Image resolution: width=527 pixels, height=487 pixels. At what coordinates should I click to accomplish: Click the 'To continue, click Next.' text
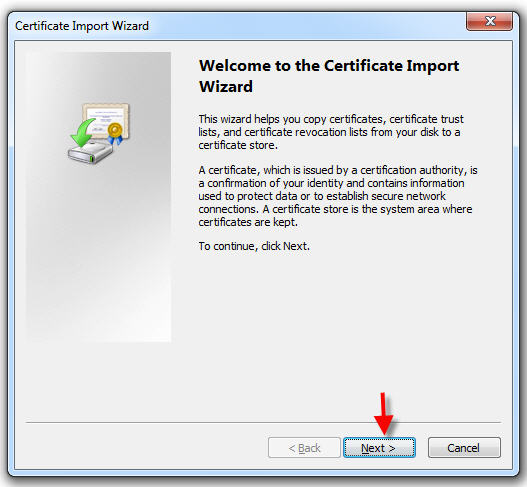254,246
